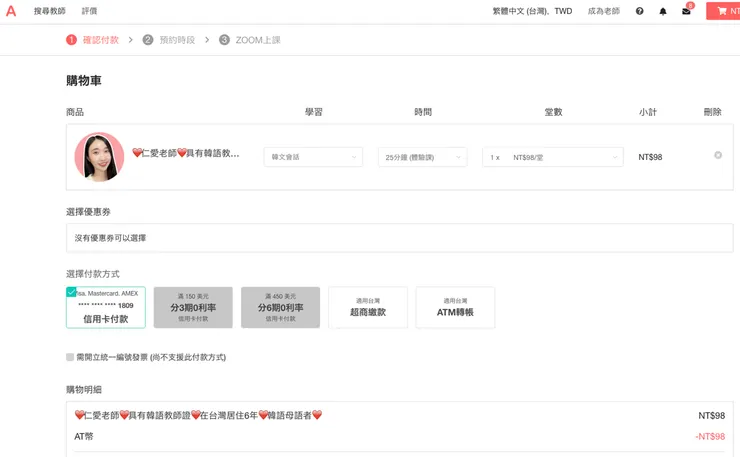Viewport: 740px width, 457px height.
Task: Click the 購物明細 heading
Action: 84,389
